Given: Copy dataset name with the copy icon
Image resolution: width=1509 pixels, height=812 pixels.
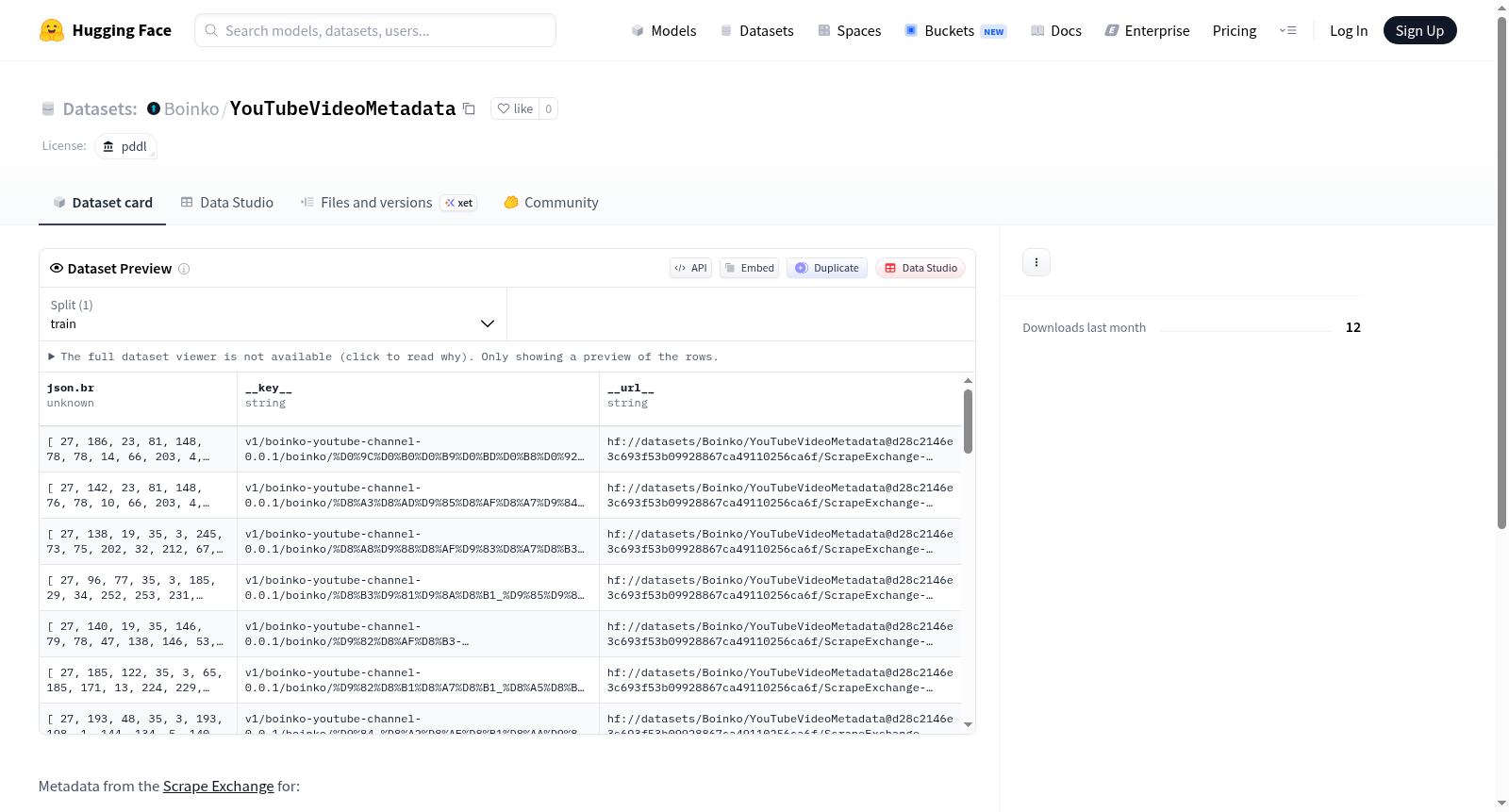Looking at the screenshot, I should tap(469, 108).
